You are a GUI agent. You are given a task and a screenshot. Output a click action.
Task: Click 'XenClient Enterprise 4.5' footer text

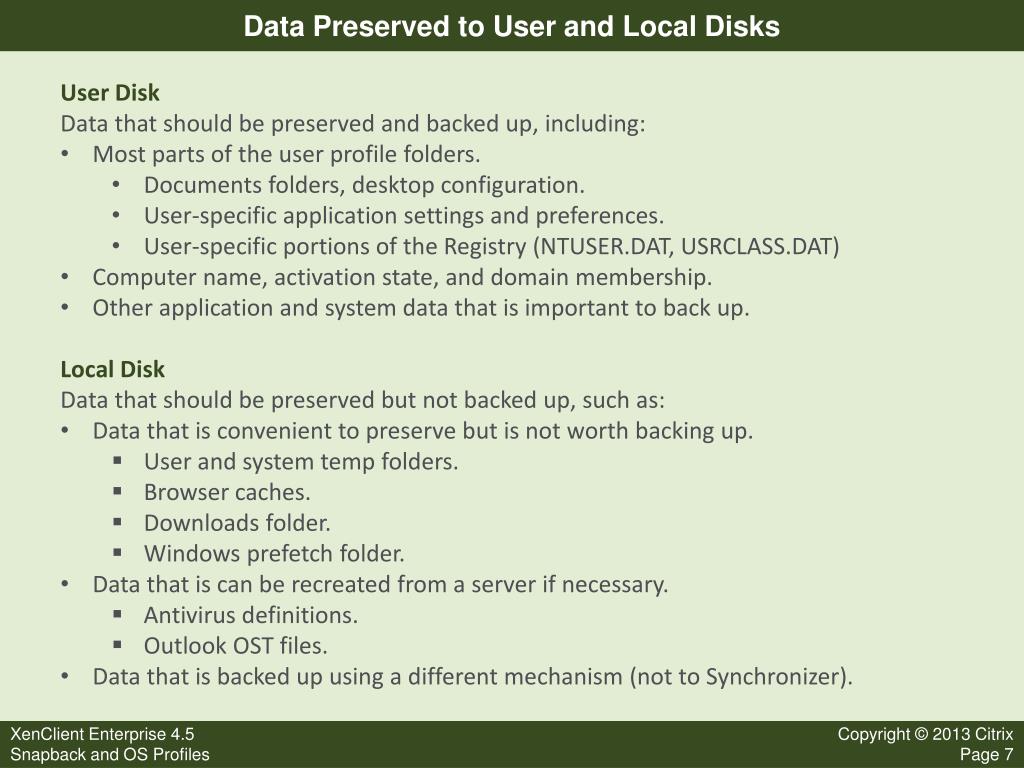click(103, 734)
